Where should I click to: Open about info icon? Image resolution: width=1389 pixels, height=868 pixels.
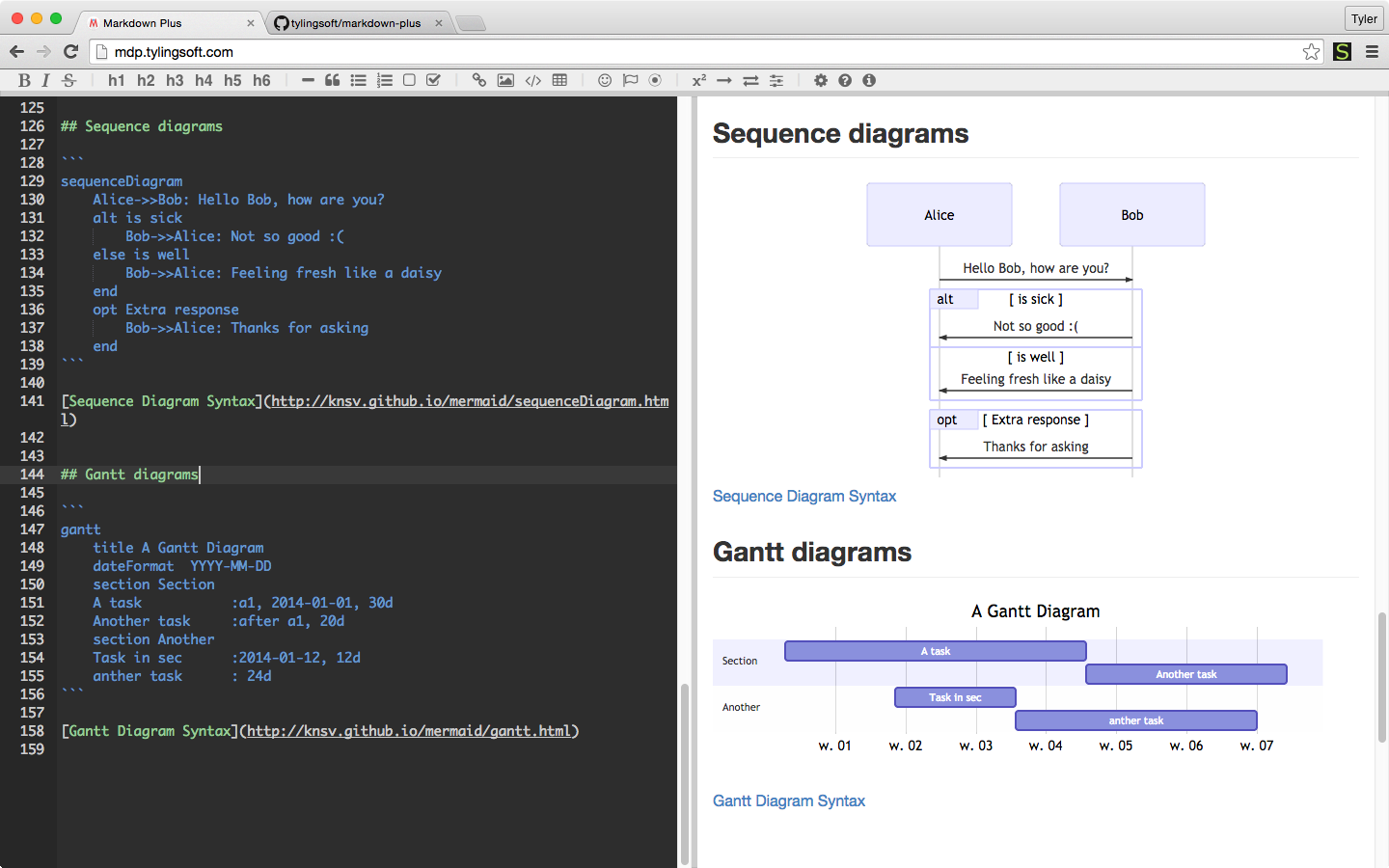pyautogui.click(x=869, y=81)
